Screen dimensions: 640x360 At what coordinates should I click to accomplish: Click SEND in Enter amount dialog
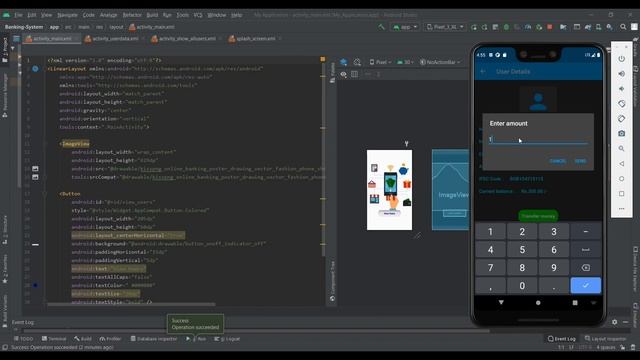pos(580,161)
